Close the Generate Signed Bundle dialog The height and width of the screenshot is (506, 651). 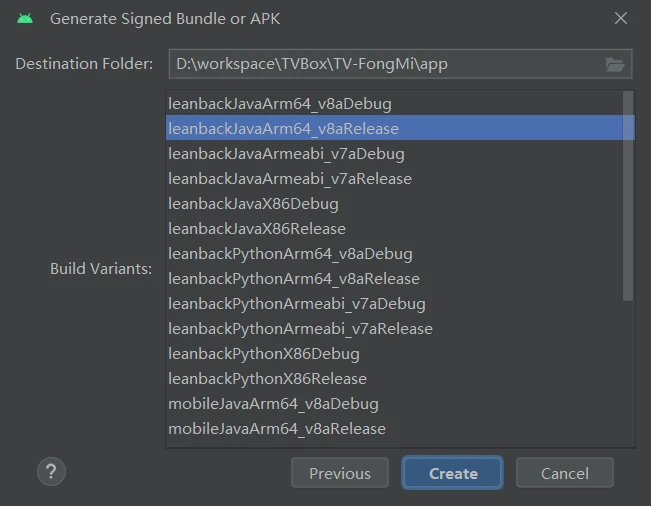(621, 18)
